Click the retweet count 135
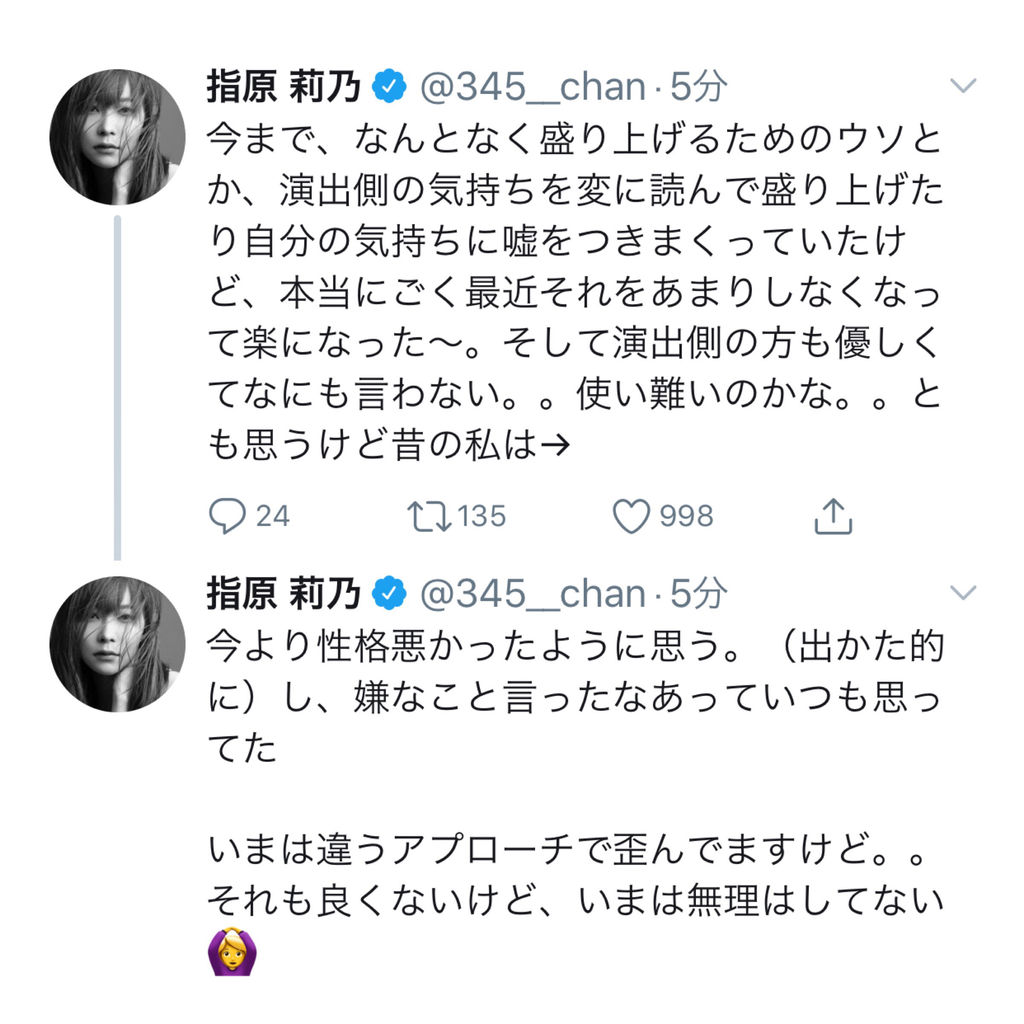The height and width of the screenshot is (1024, 1024). (x=482, y=516)
